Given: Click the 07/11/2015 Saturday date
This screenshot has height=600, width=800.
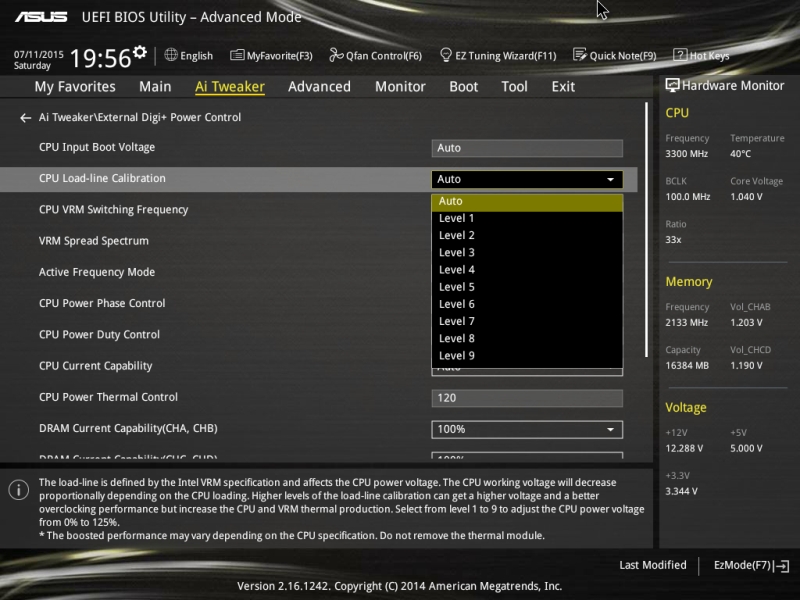Looking at the screenshot, I should tap(39, 60).
